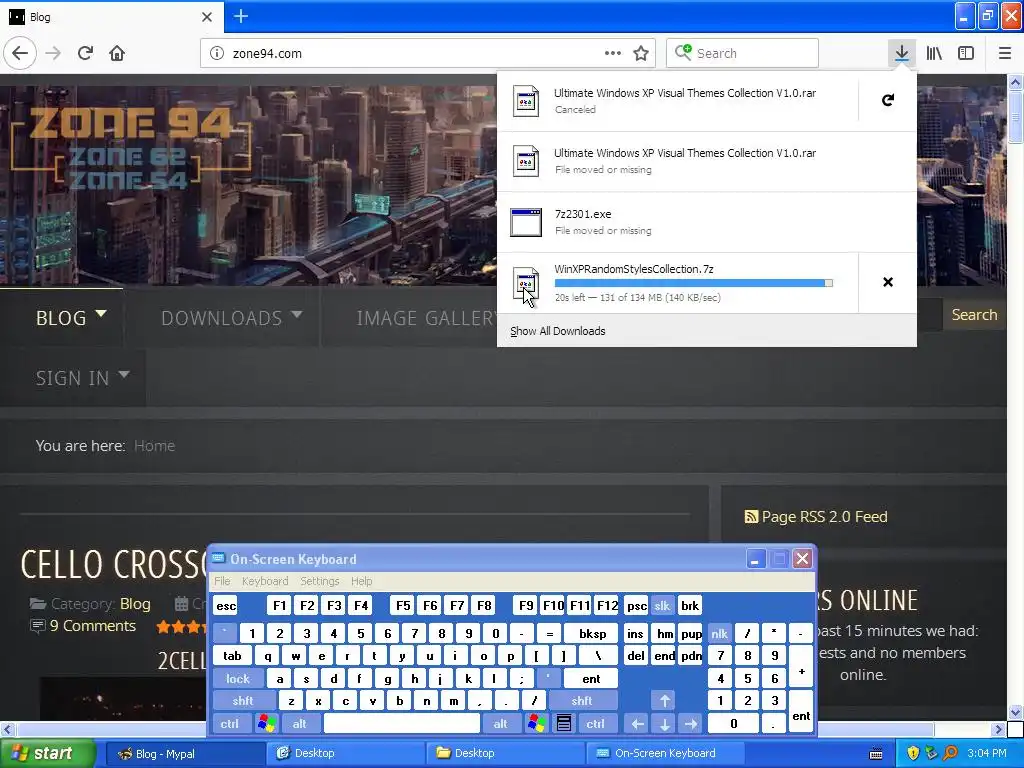Expand the DOWNLOADS navigation menu
1024x768 pixels.
(x=232, y=318)
